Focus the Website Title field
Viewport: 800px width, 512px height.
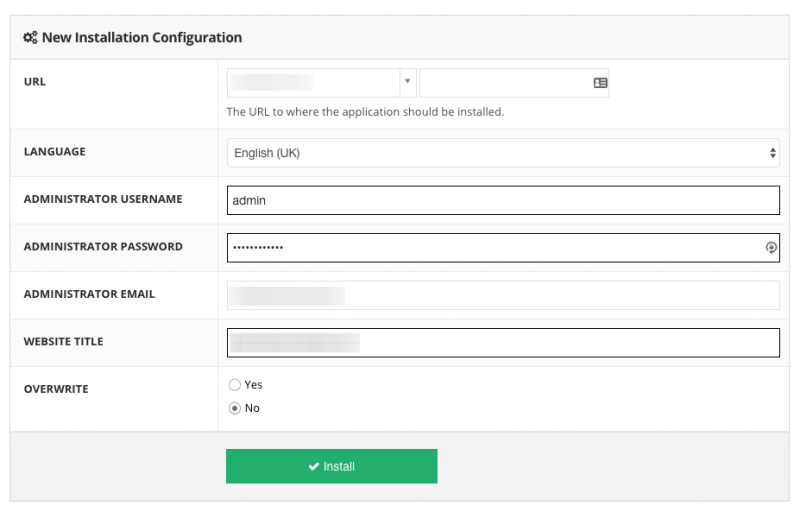[503, 343]
